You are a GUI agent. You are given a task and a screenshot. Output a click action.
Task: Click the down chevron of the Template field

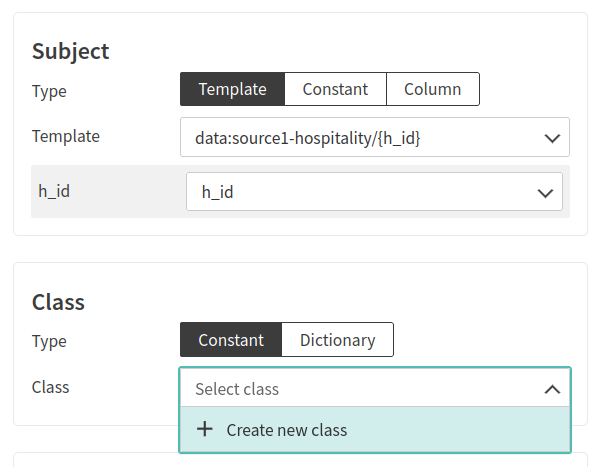click(552, 138)
